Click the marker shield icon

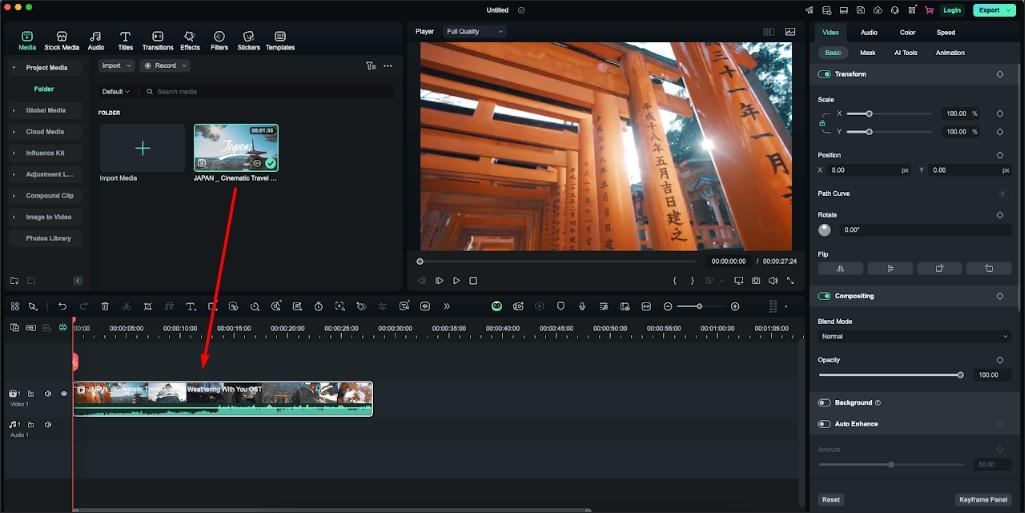click(560, 306)
